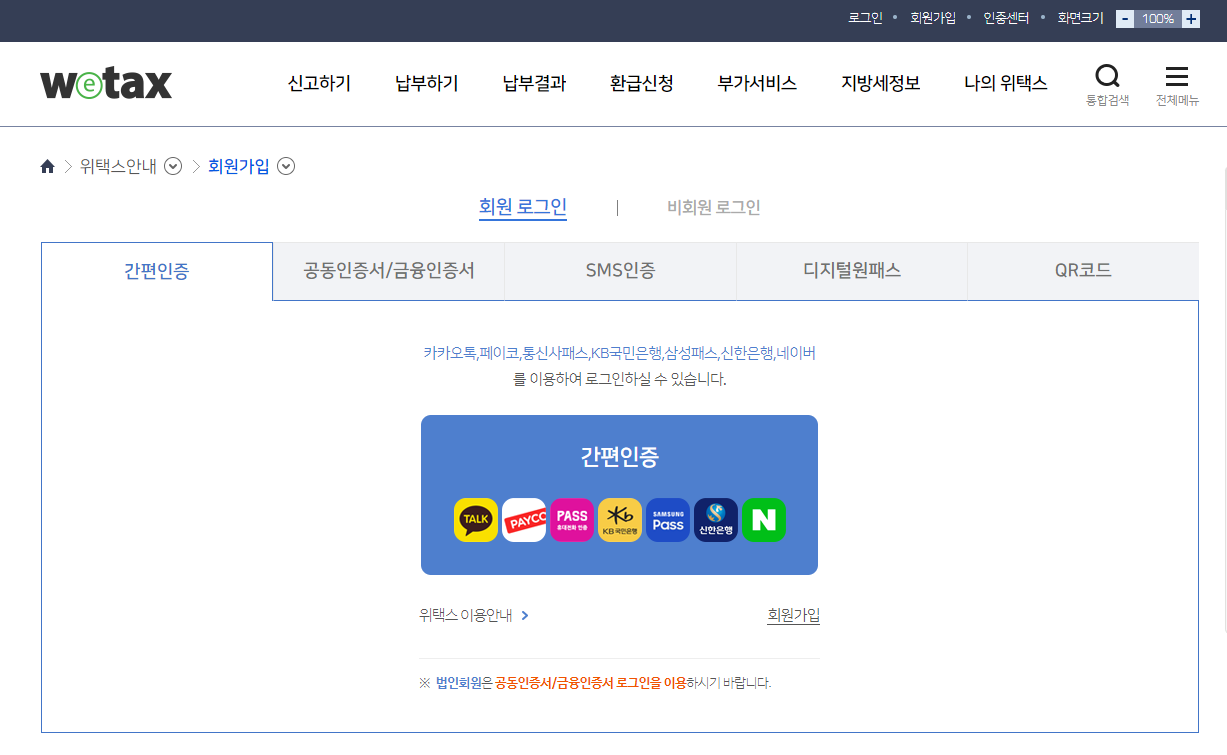Open the 전체메뉴 hamburger menu icon
This screenshot has height=755, width=1227.
click(x=1177, y=85)
